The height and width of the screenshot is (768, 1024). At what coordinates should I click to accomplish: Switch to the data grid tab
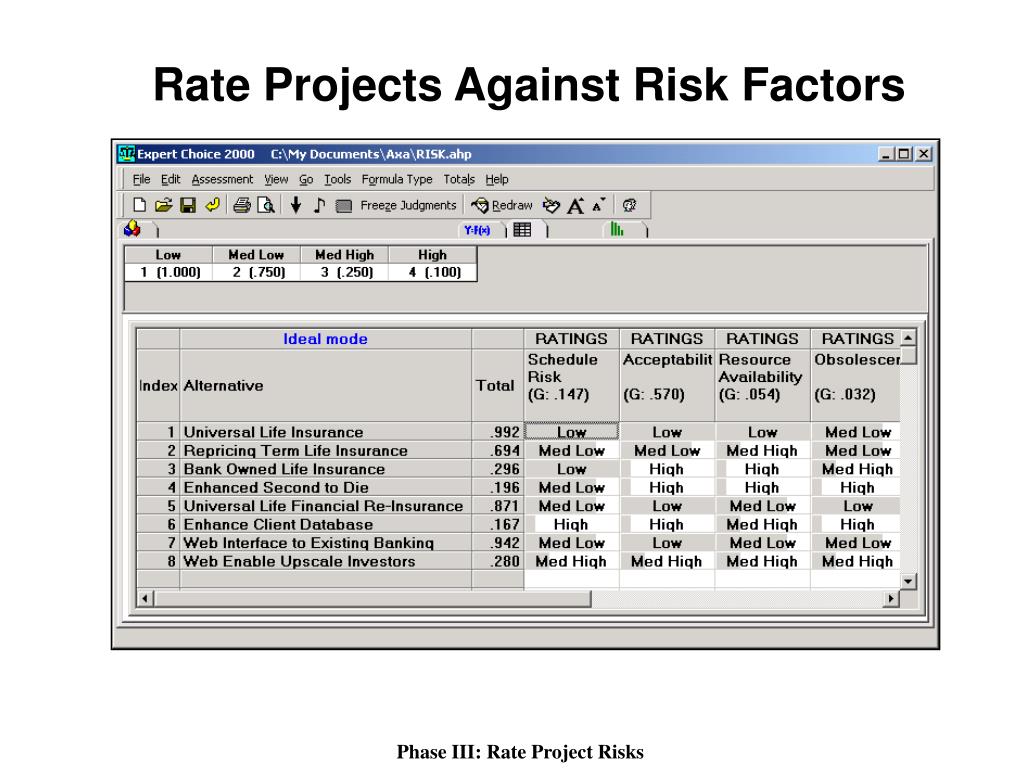click(x=522, y=229)
